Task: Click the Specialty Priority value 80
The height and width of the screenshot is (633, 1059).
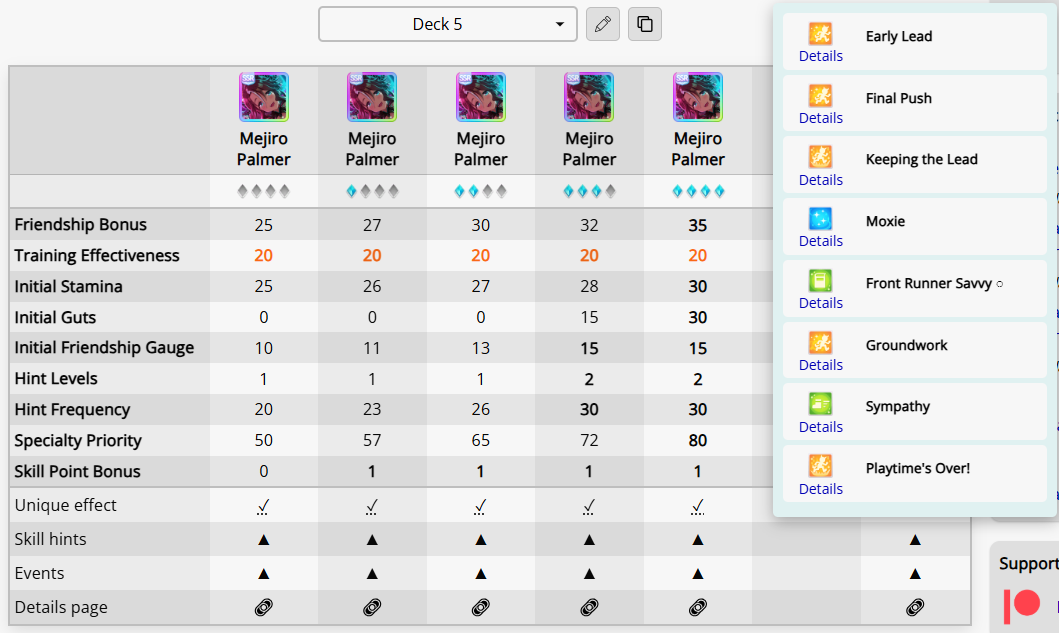Action: 698,440
